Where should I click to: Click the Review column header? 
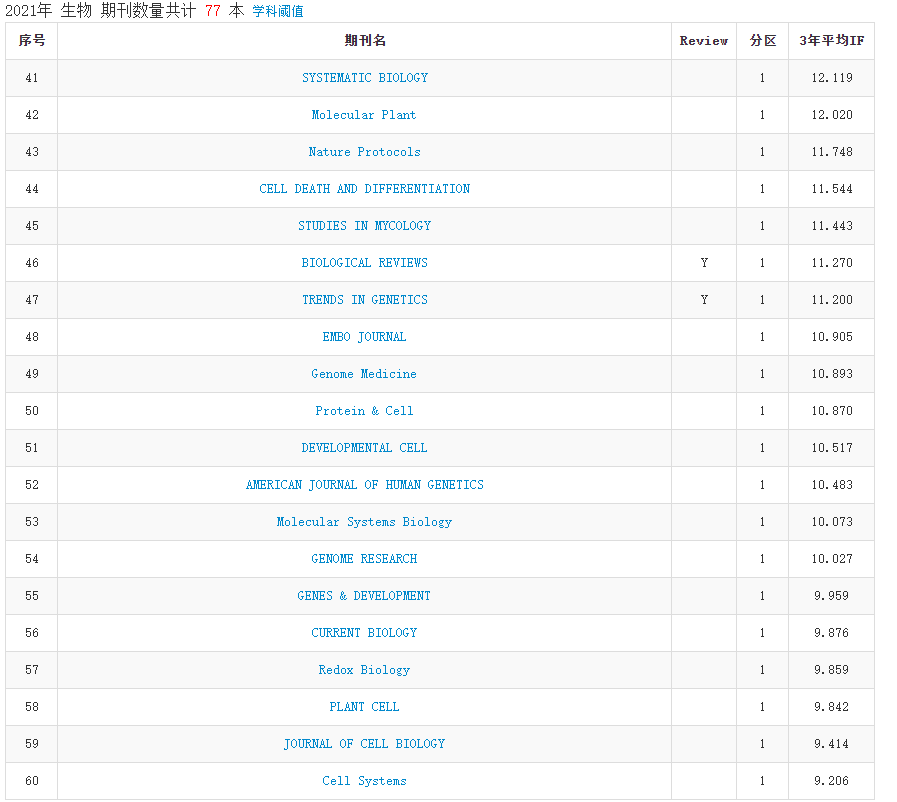(704, 41)
